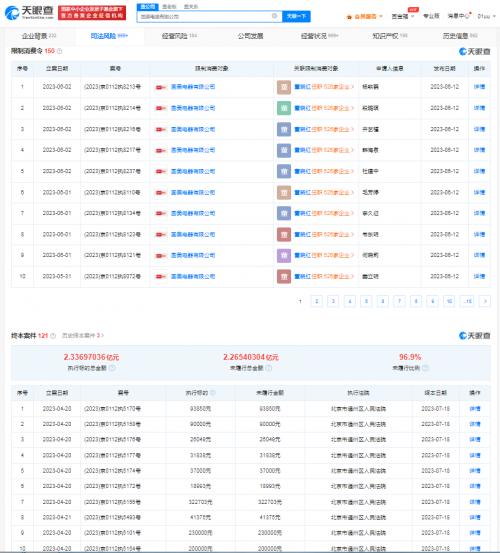Click the 230000元 执行标的 cell

coord(200,533)
